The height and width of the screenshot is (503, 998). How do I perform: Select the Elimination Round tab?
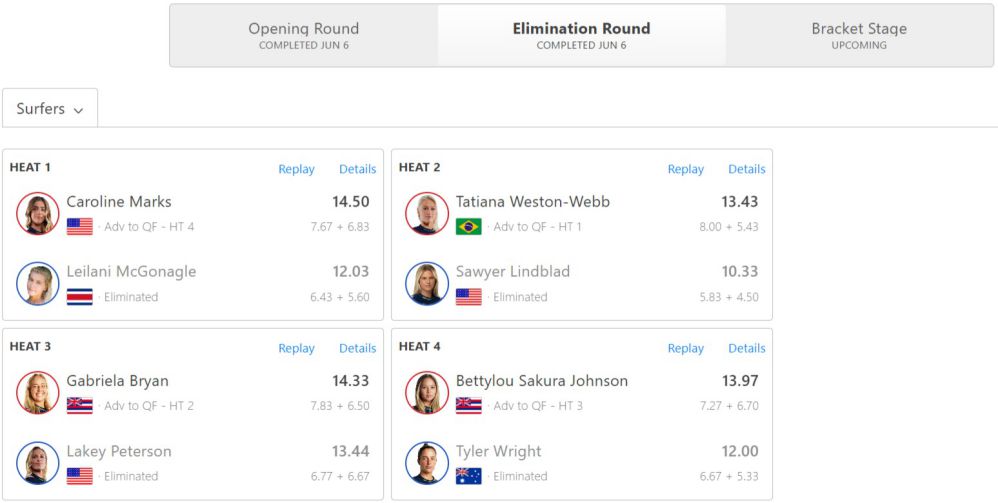point(582,36)
